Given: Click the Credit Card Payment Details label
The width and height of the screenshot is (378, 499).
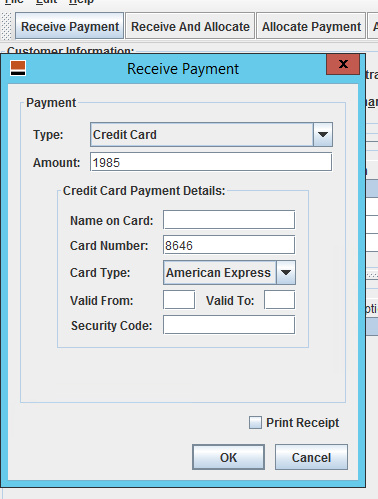Looking at the screenshot, I should [x=144, y=191].
